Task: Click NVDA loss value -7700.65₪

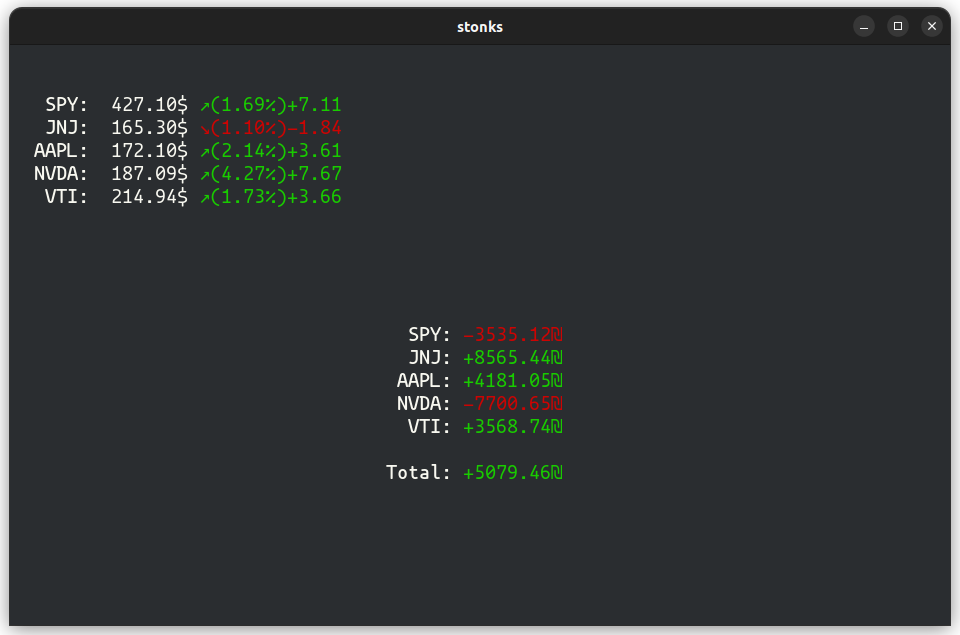Action: (513, 404)
